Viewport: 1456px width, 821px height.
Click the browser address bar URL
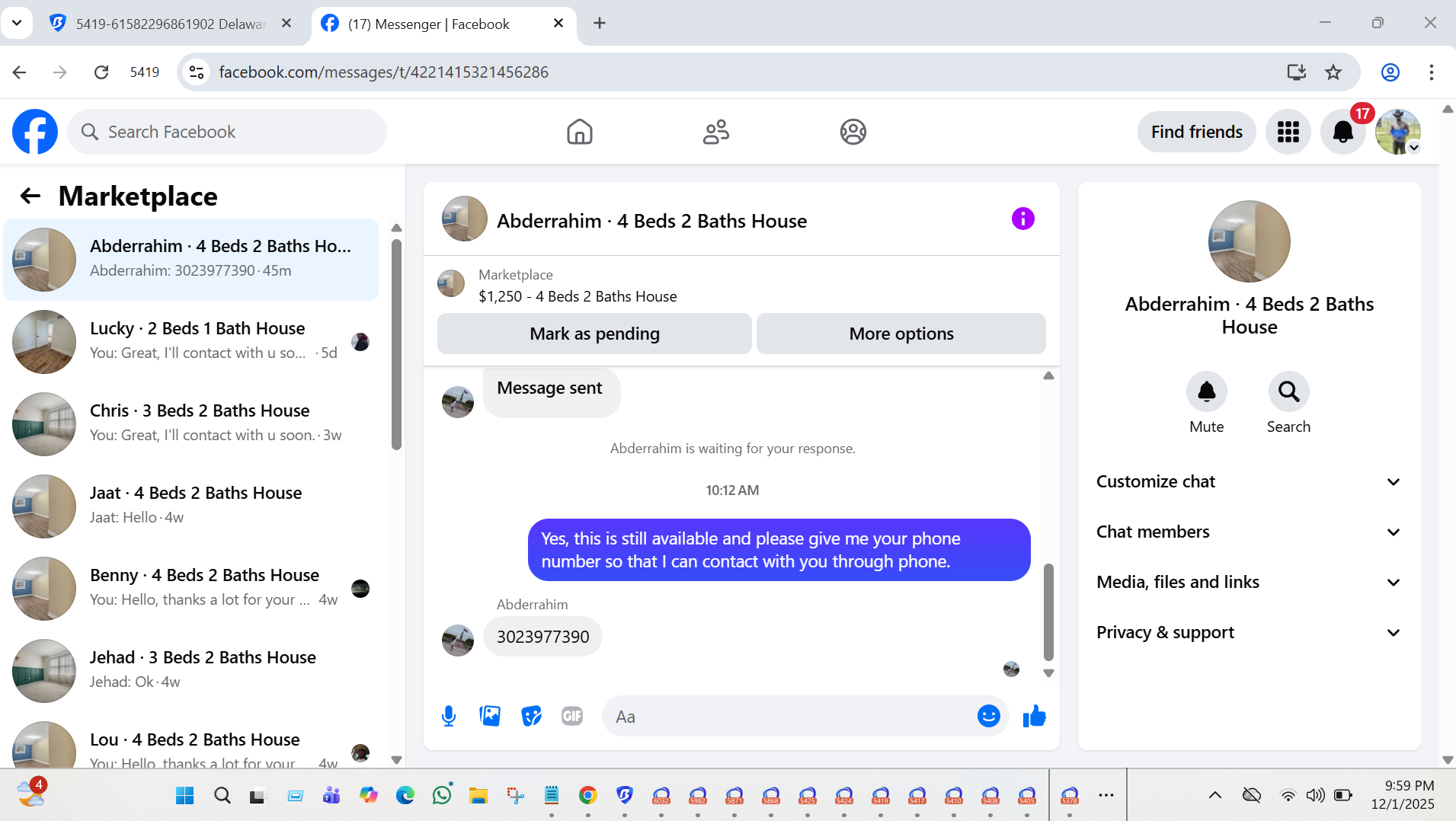(383, 72)
